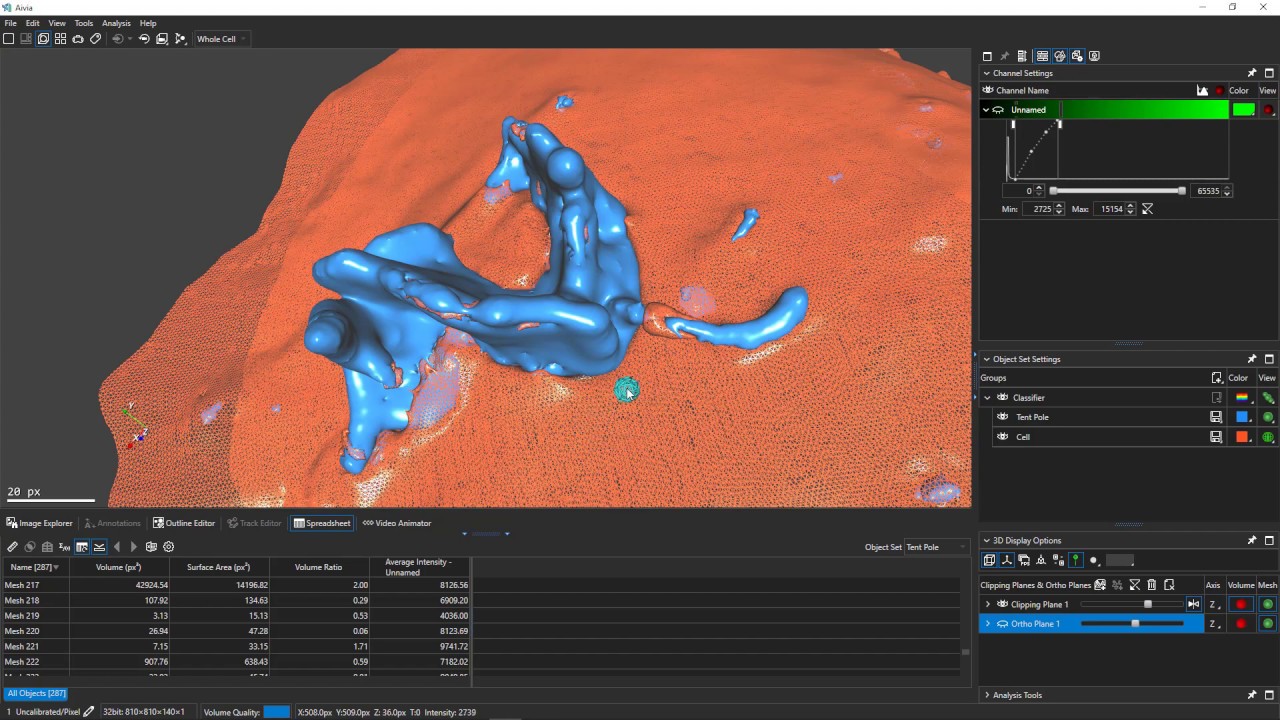Toggle visibility eye of the Unnamed channel

pyautogui.click(x=998, y=110)
